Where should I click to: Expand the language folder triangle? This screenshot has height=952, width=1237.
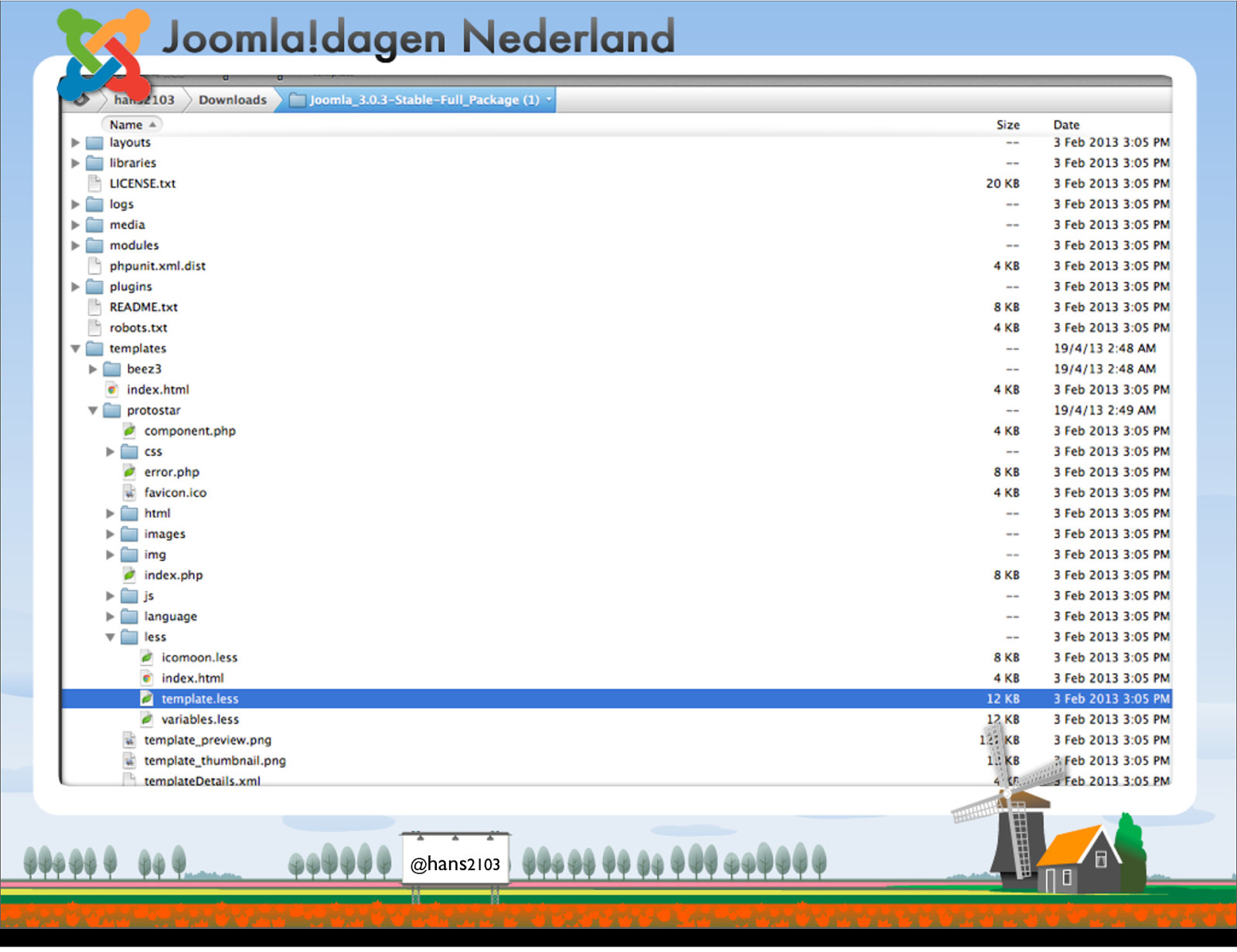[x=110, y=617]
